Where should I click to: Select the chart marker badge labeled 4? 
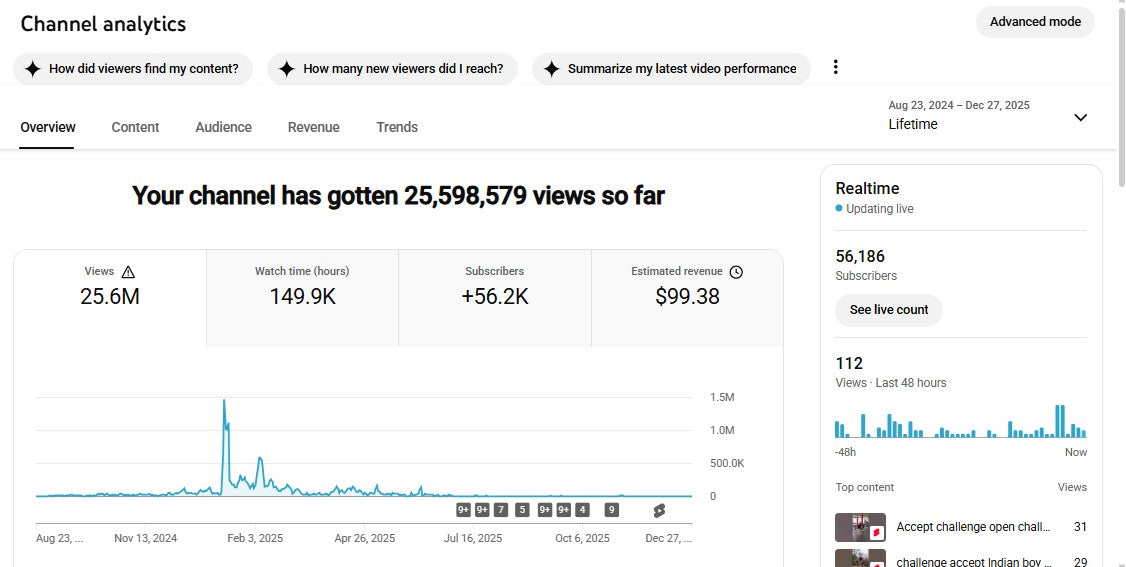[x=582, y=510]
